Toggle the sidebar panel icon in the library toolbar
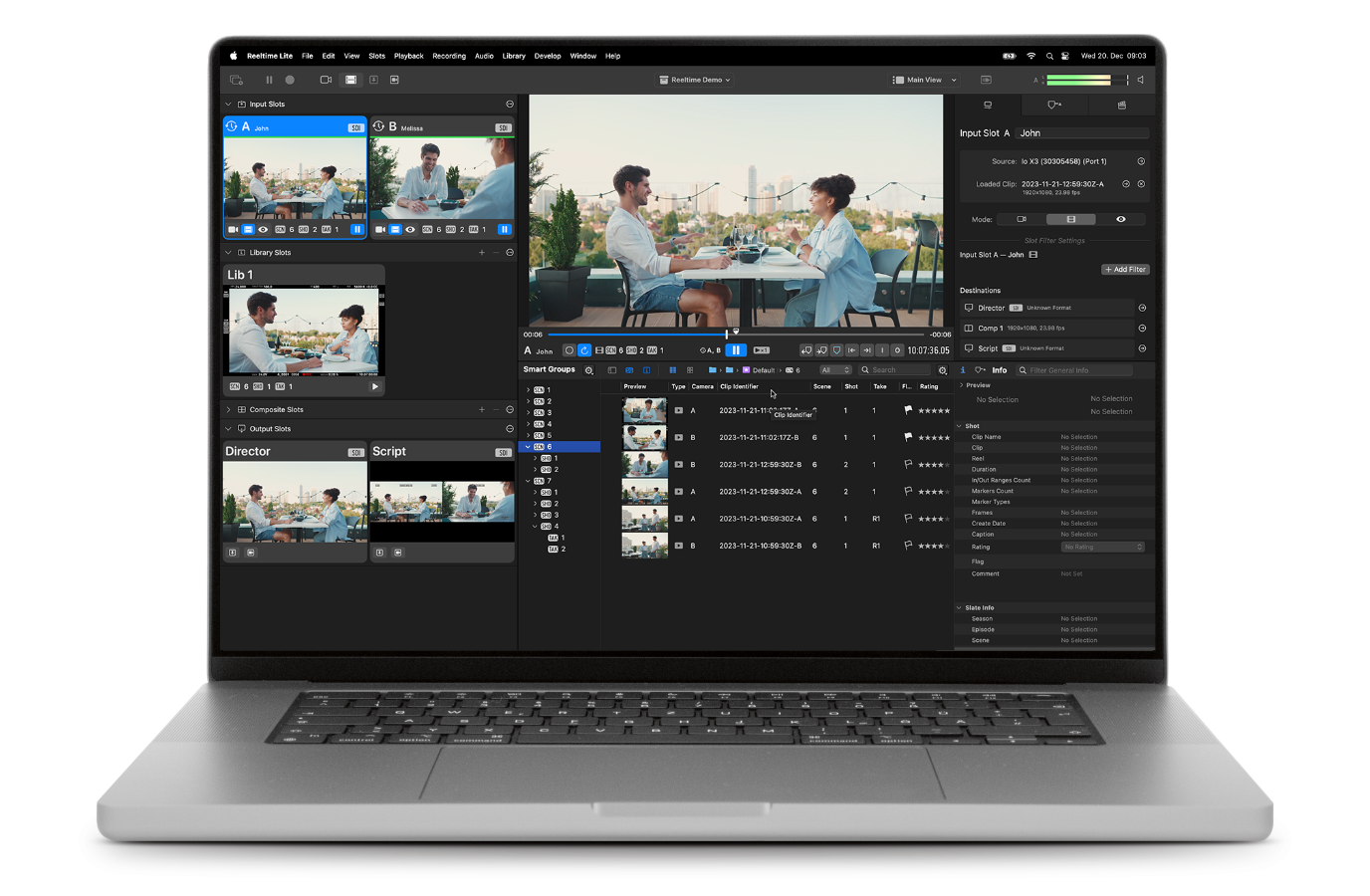Screen dimensions: 1370x896 [612, 370]
